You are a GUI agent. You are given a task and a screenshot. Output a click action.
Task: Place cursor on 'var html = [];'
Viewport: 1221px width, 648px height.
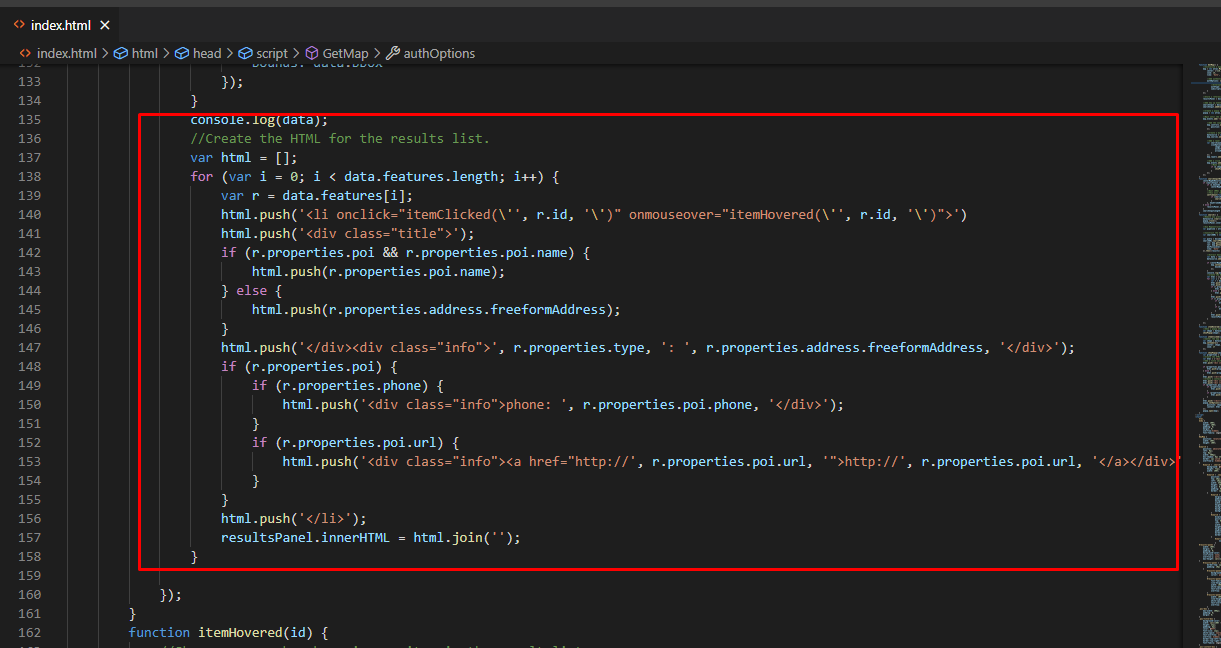244,157
